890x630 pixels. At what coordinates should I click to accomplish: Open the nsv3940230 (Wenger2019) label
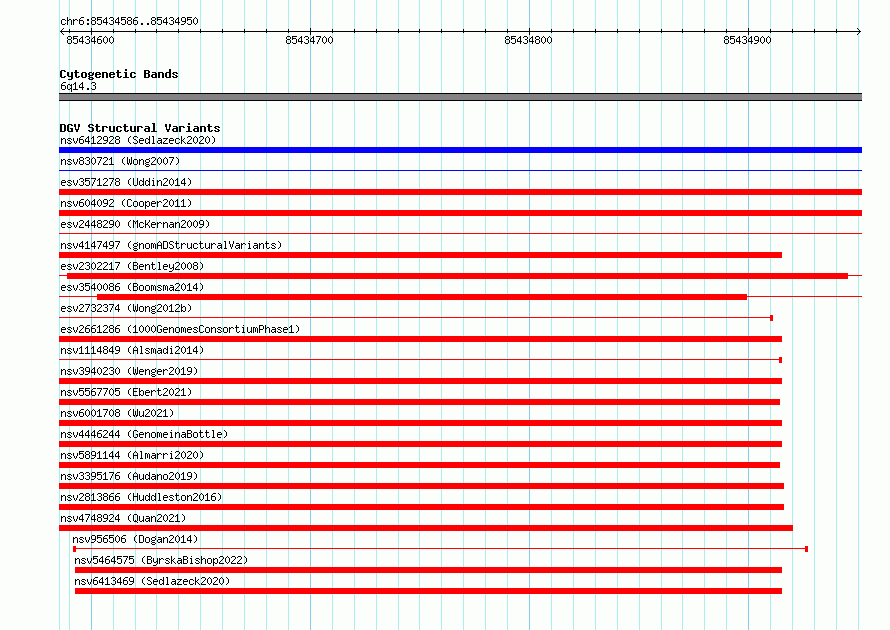(x=129, y=371)
